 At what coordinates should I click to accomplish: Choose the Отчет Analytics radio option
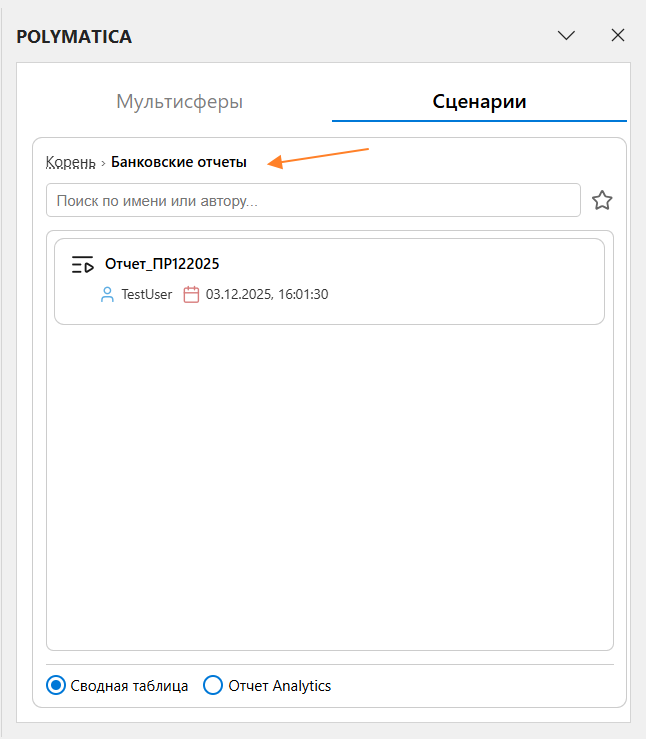click(212, 686)
